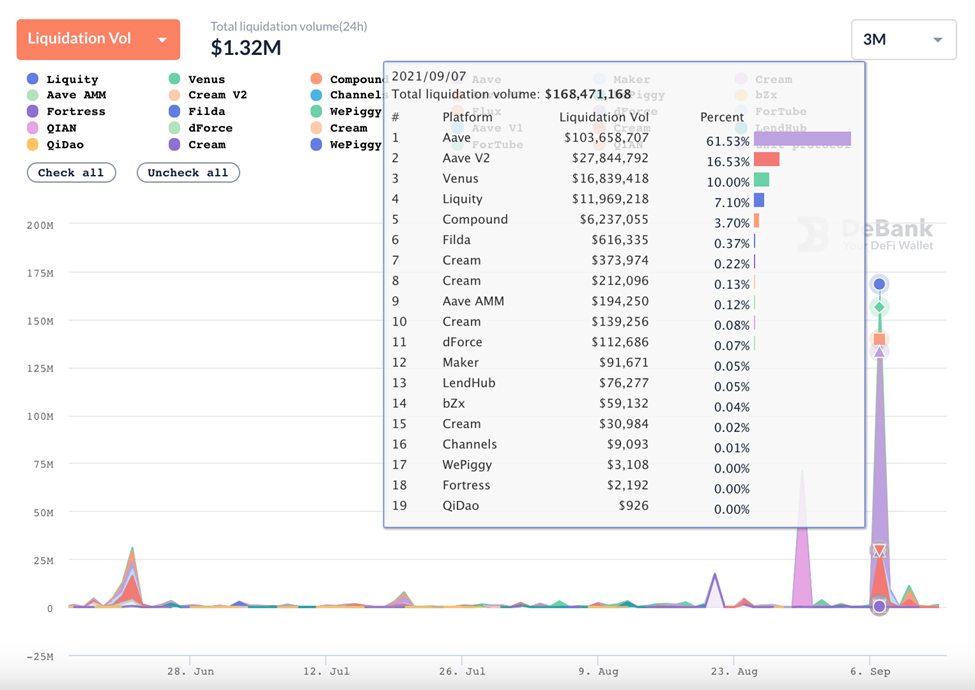Click the green diamond marker on the spike

coord(879,307)
